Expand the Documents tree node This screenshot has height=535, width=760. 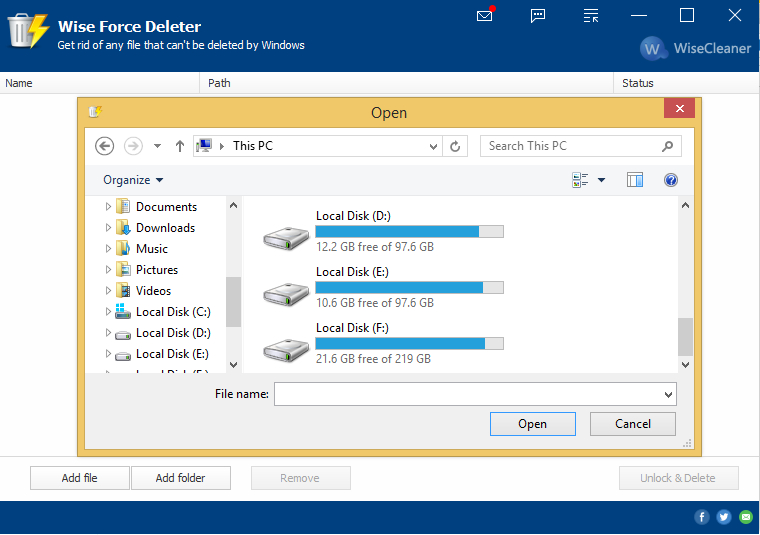point(108,206)
